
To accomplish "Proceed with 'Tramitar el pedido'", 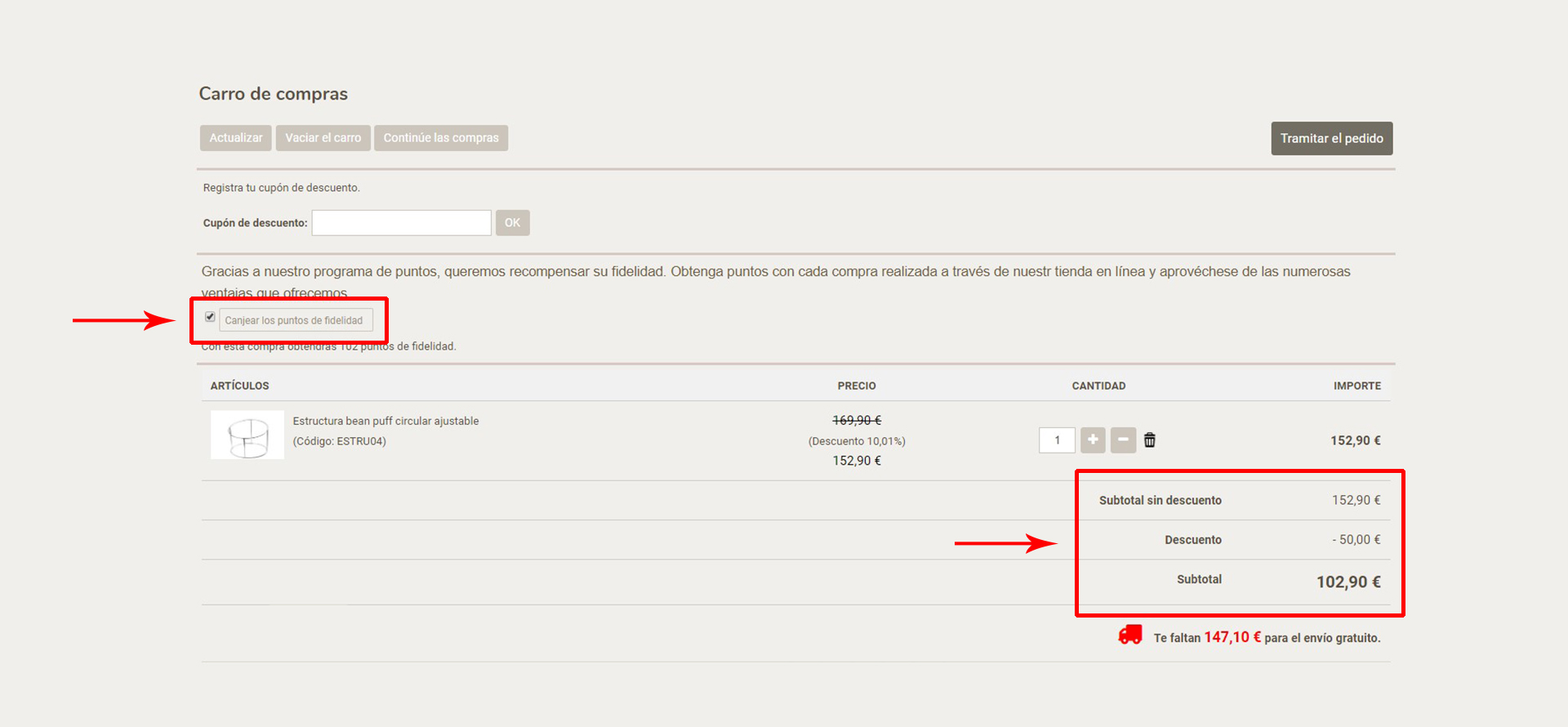I will (x=1331, y=139).
